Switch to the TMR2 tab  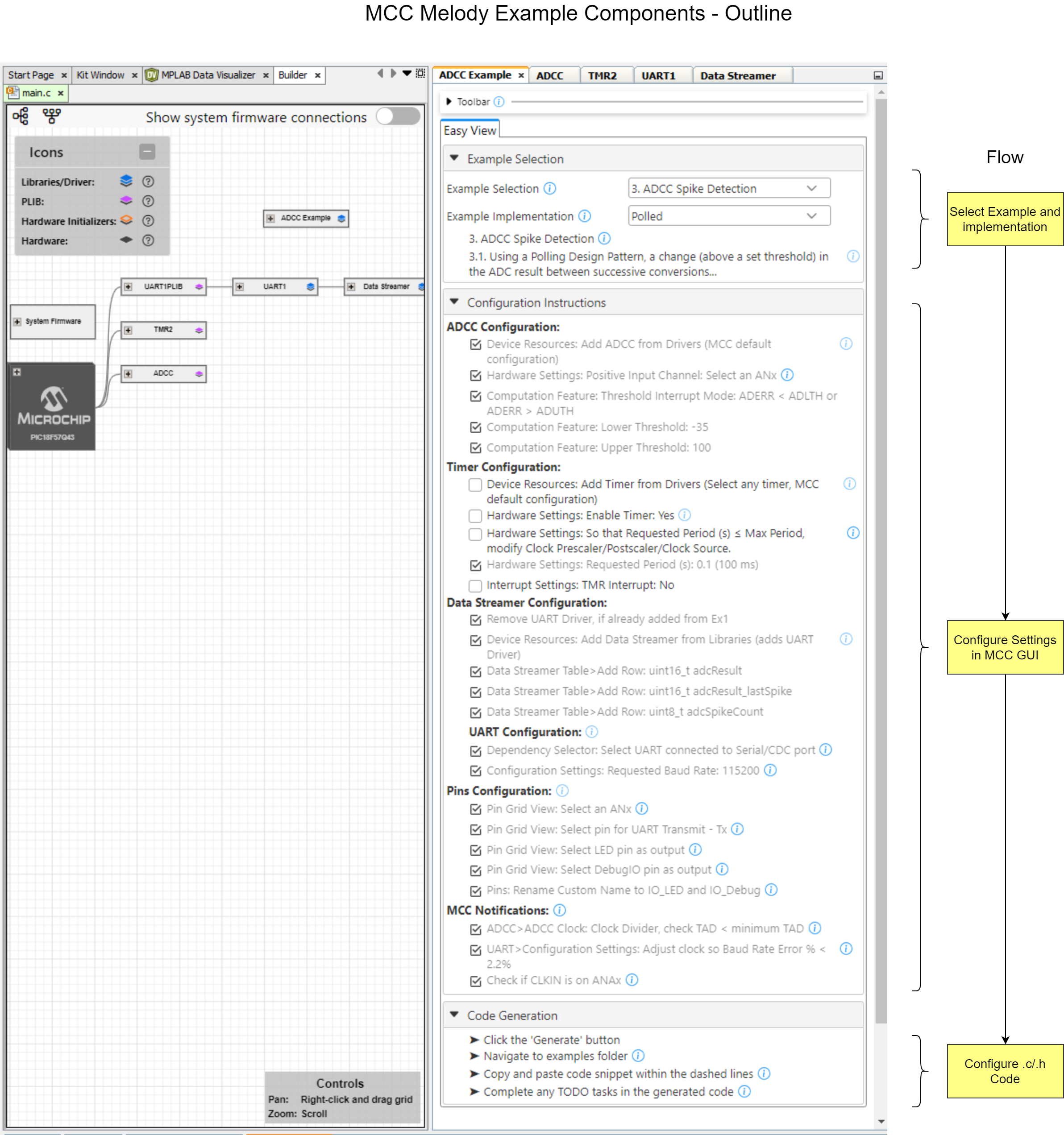602,76
